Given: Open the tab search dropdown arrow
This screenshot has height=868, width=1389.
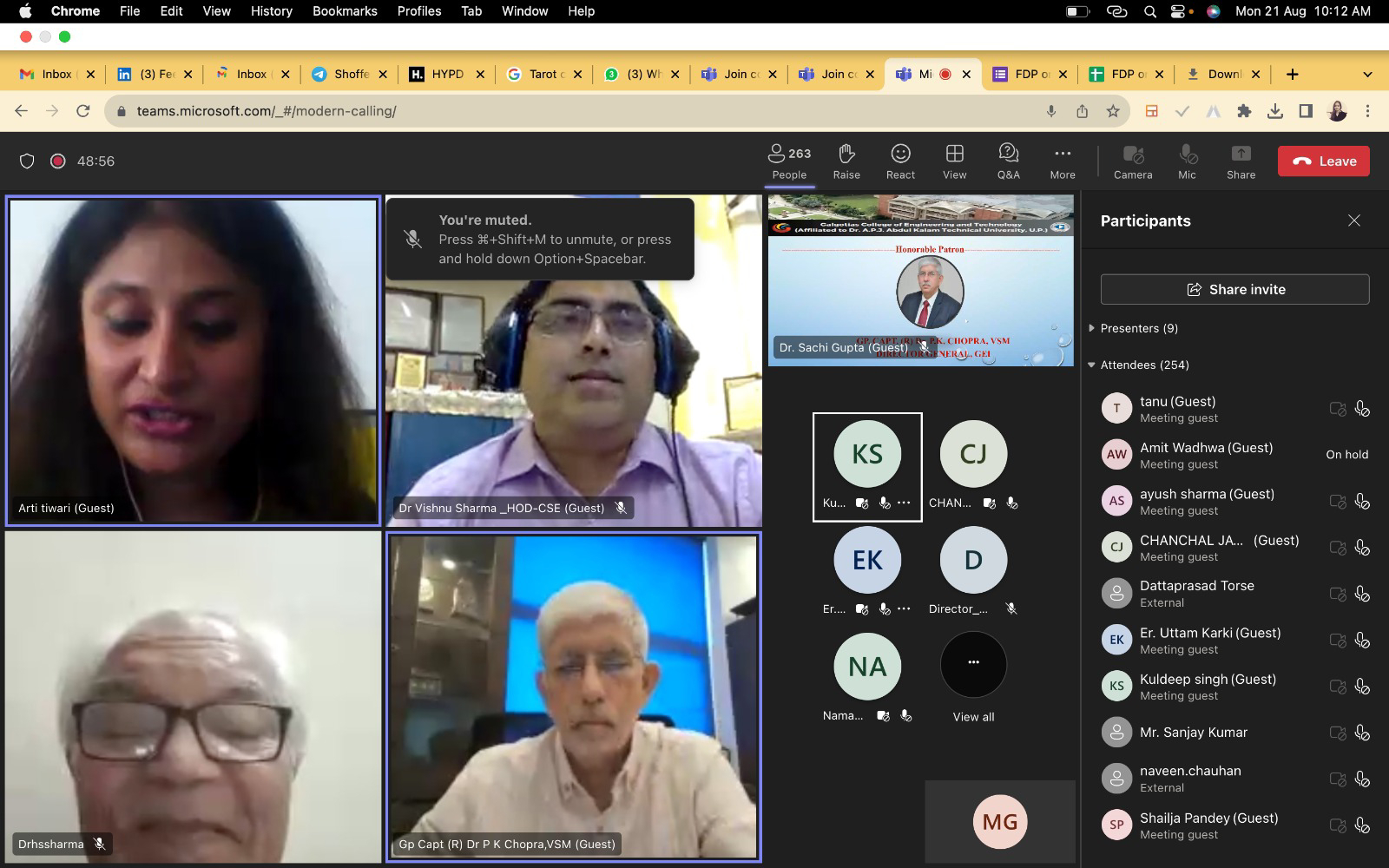Looking at the screenshot, I should tap(1367, 75).
